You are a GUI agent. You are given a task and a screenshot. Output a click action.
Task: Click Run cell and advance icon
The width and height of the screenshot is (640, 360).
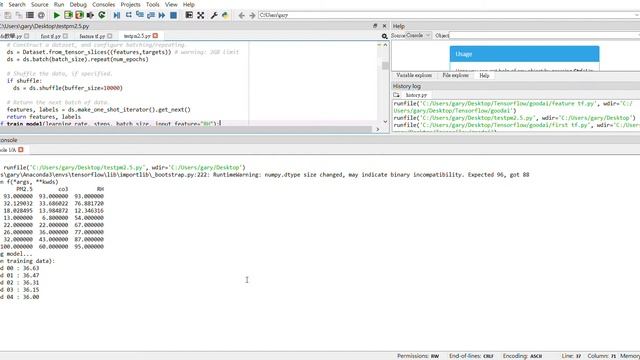79,15
